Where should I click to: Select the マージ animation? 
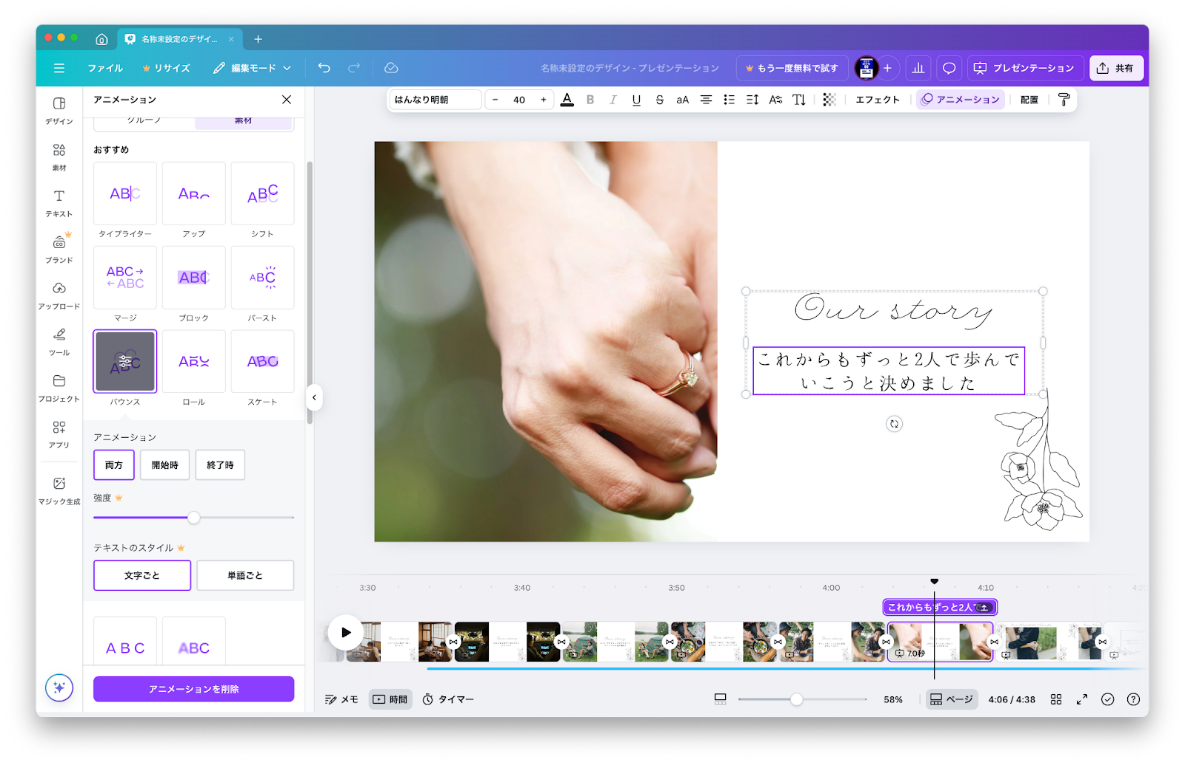pos(125,277)
